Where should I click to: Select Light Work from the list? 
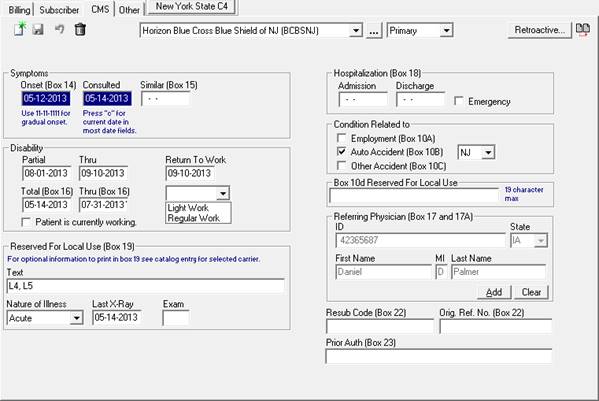pos(188,208)
